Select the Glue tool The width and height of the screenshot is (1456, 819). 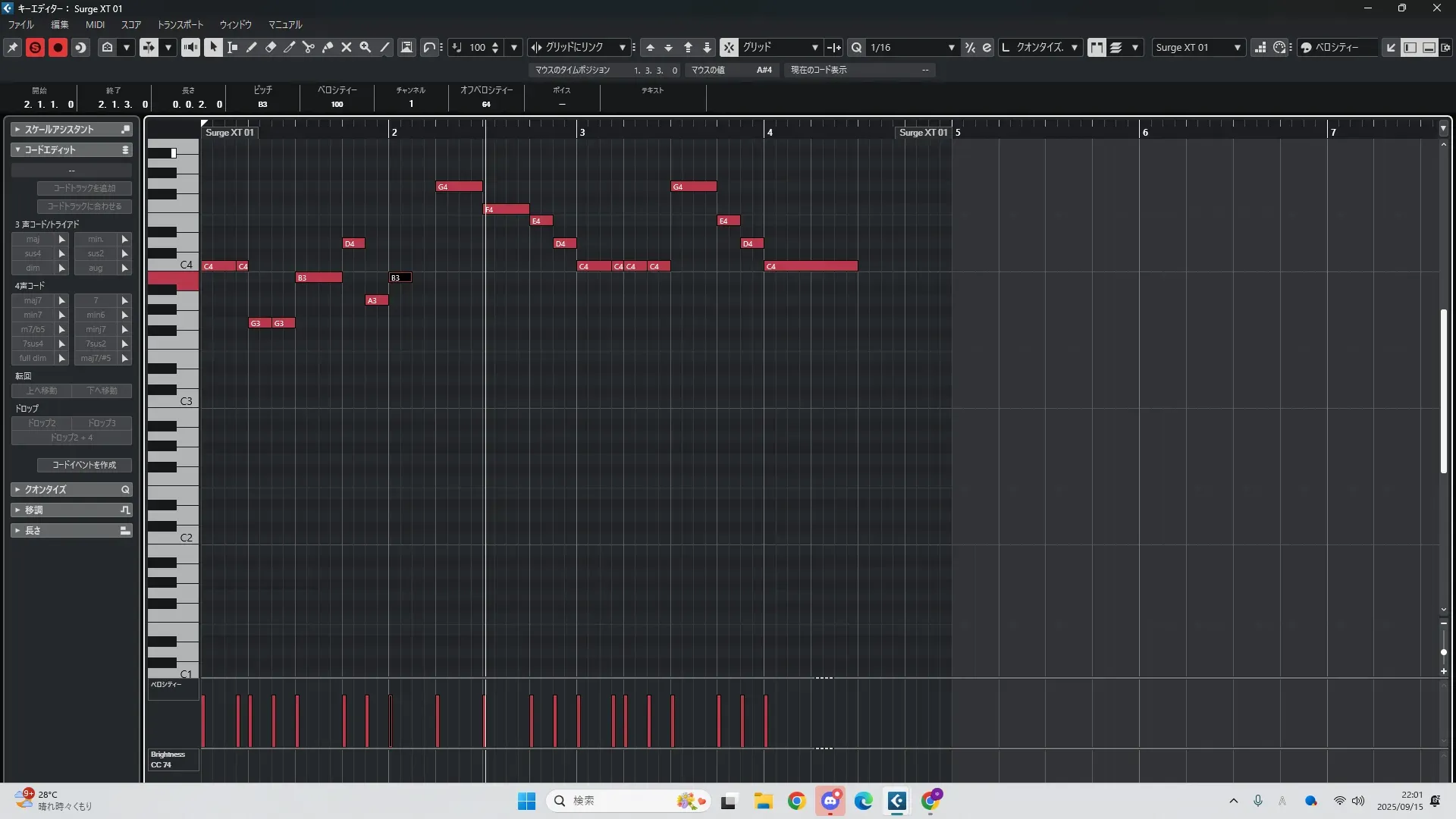point(328,47)
